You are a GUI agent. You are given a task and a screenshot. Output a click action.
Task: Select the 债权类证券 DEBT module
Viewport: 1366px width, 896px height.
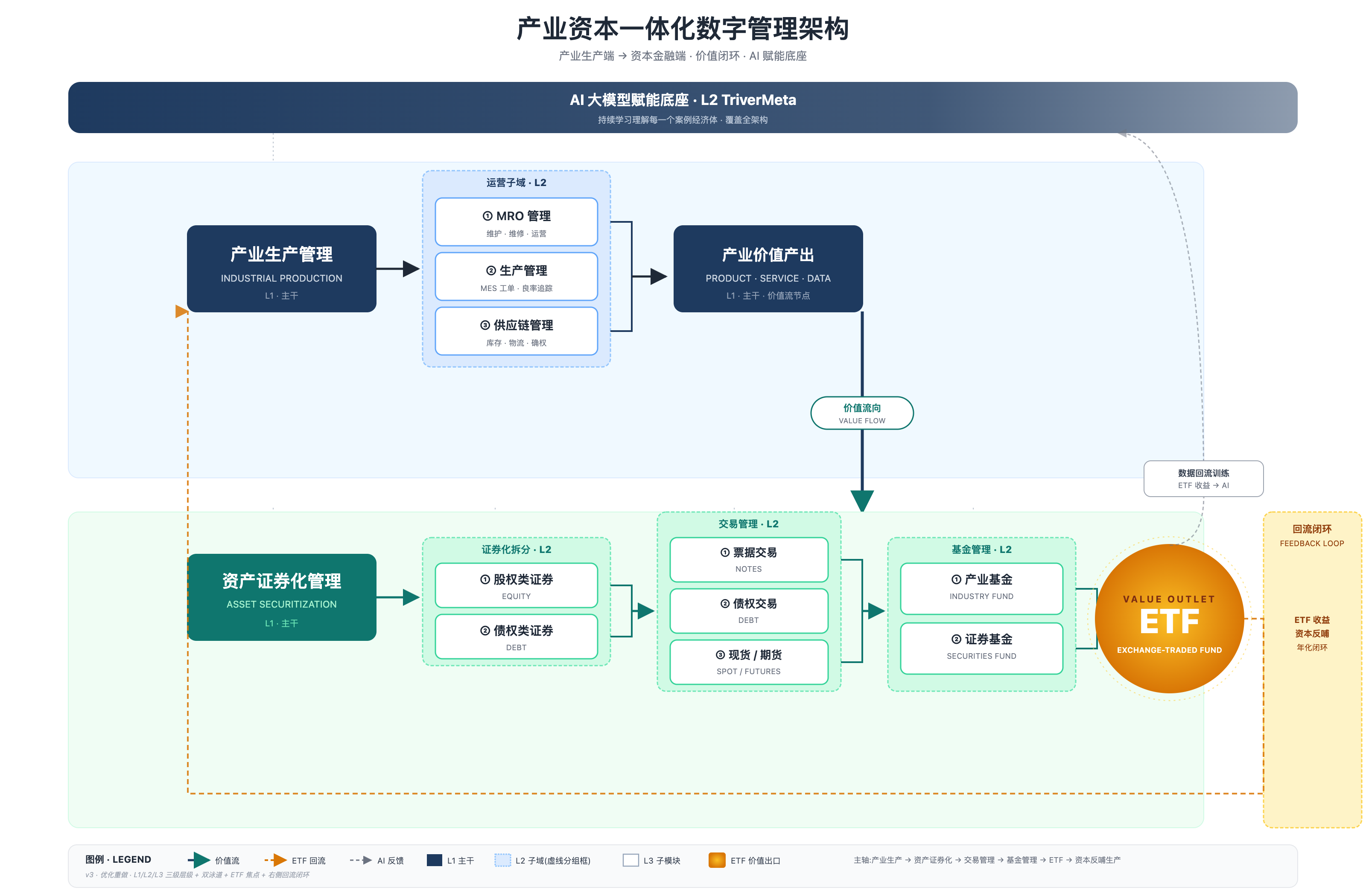click(516, 637)
